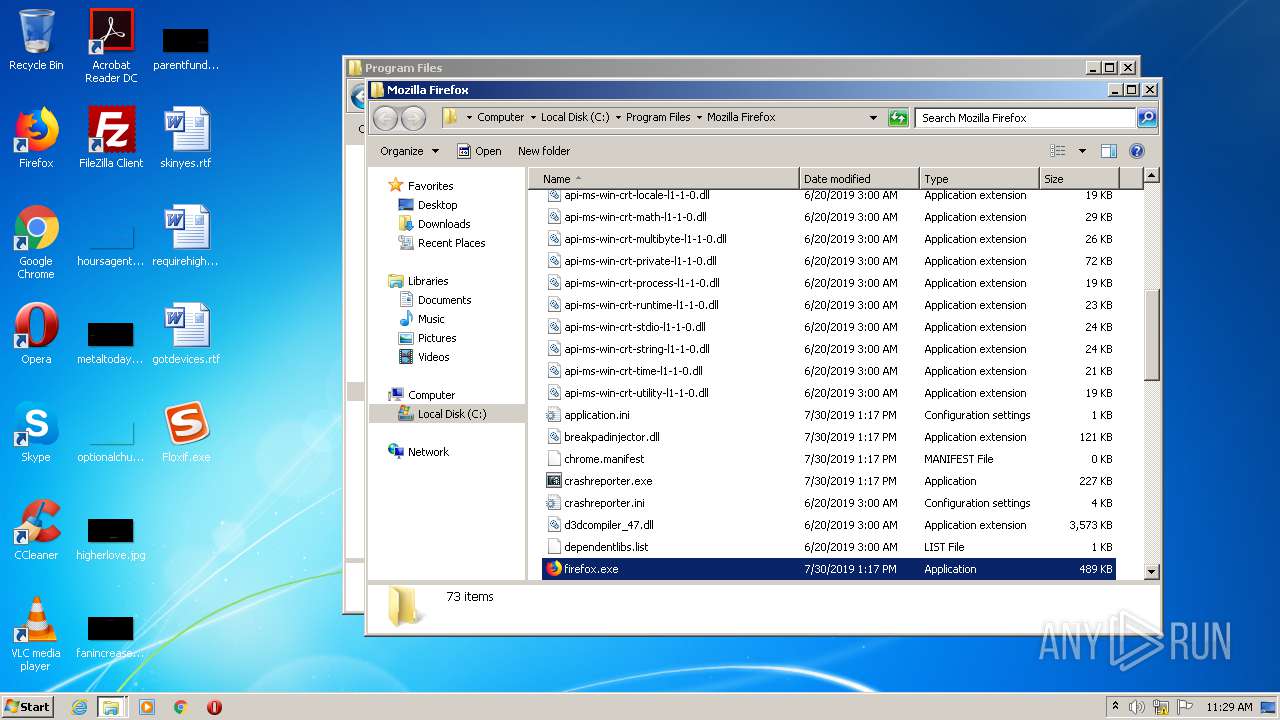Sort files by the Name column
The width and height of the screenshot is (1280, 720).
663,179
